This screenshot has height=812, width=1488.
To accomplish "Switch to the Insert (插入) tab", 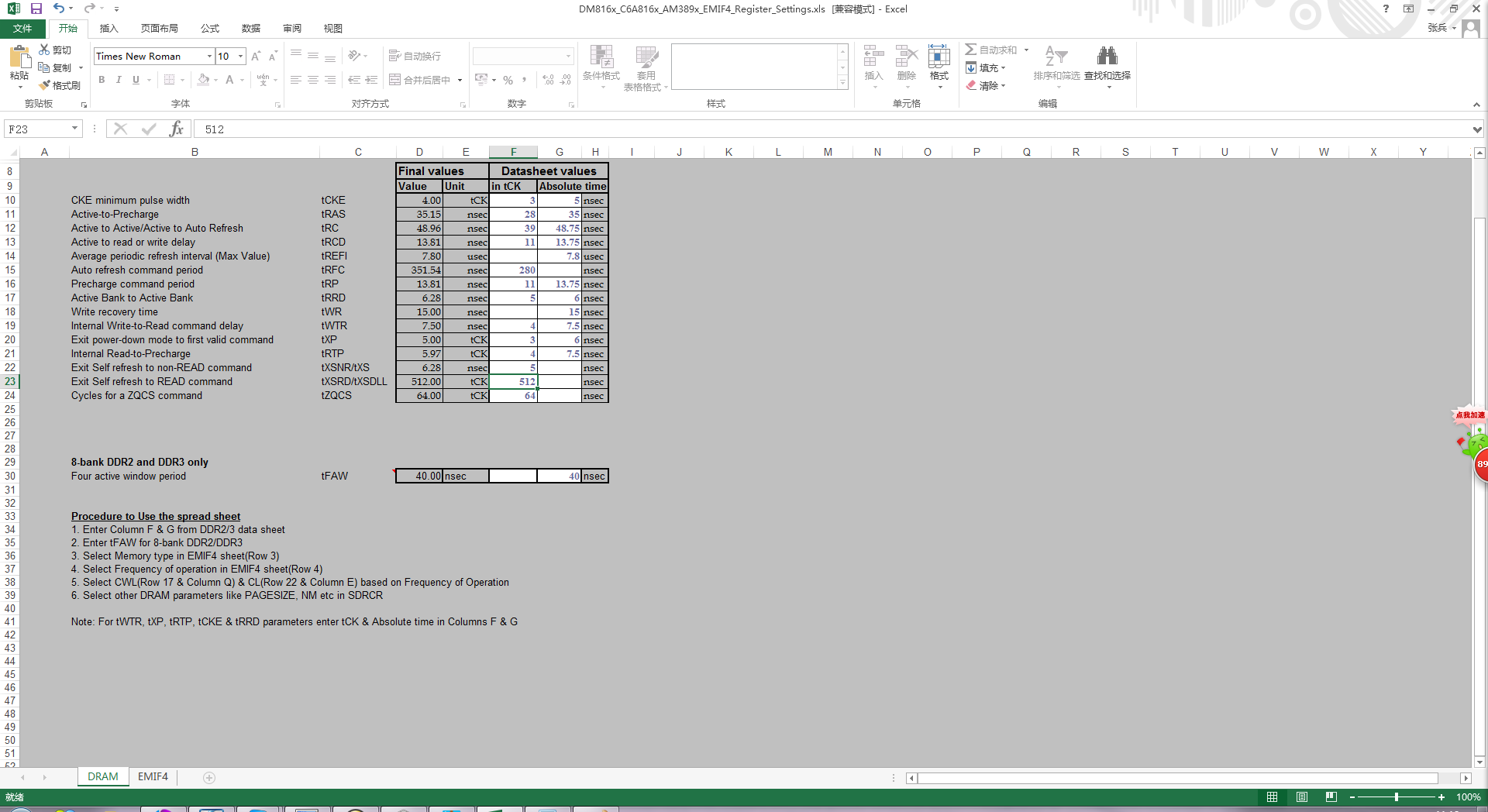I will pyautogui.click(x=109, y=29).
